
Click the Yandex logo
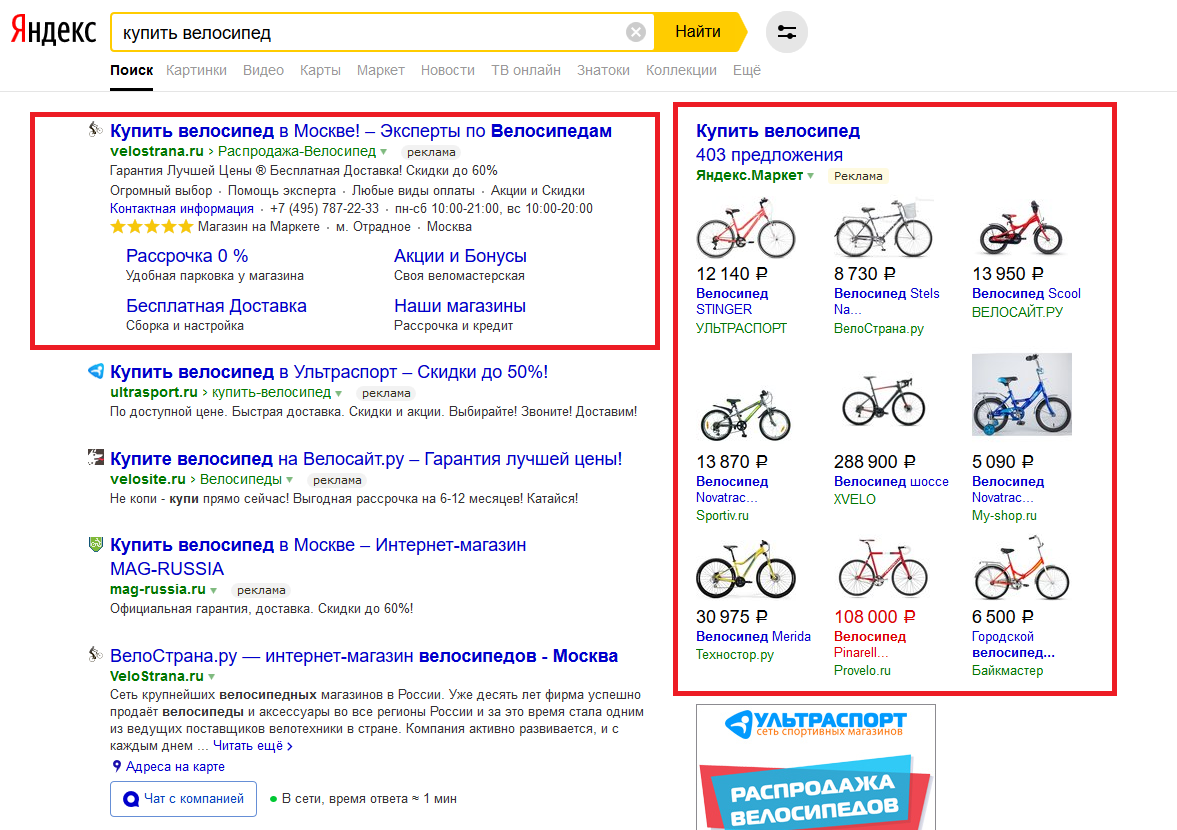tap(53, 32)
